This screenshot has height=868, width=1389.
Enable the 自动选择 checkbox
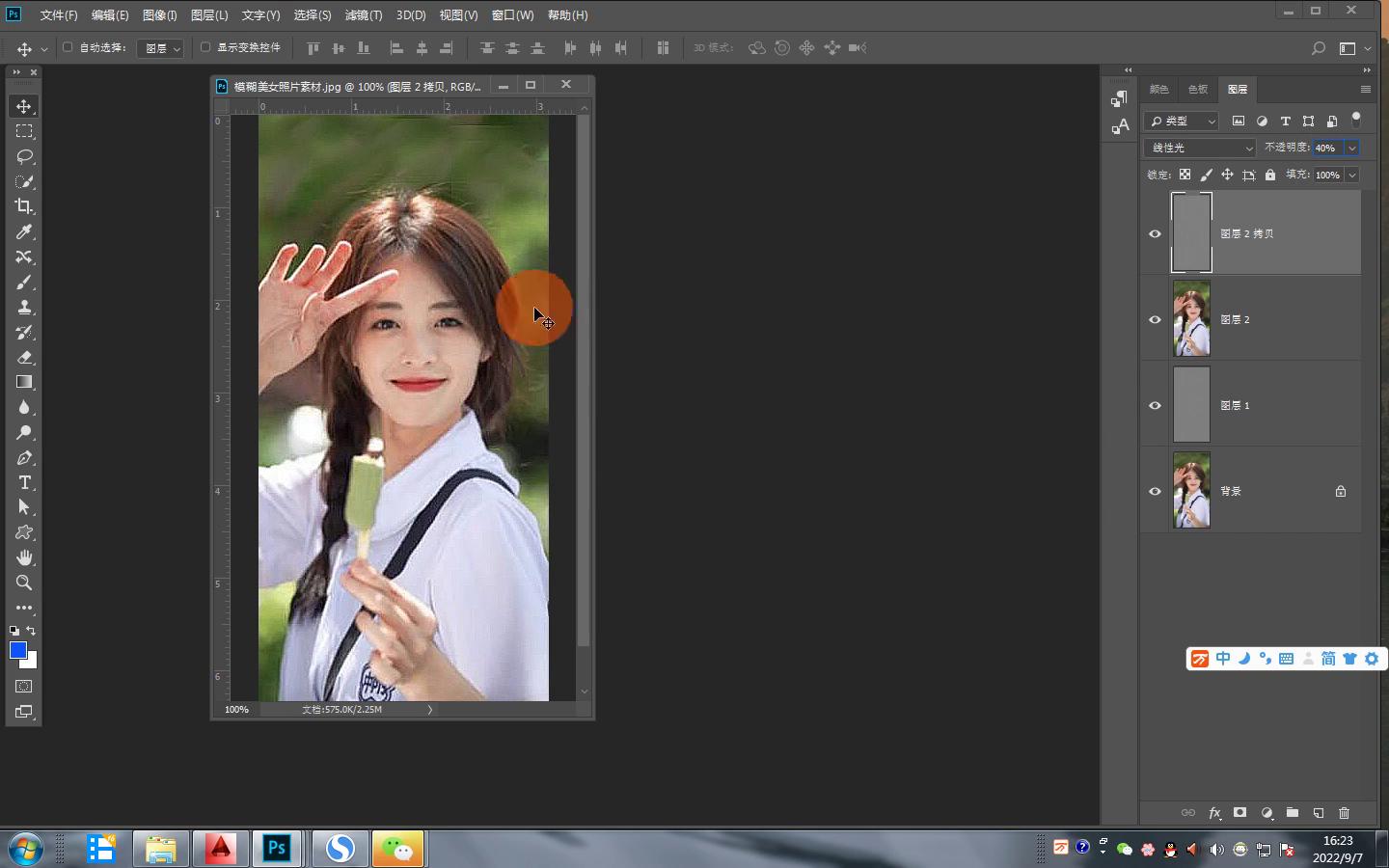[68, 47]
